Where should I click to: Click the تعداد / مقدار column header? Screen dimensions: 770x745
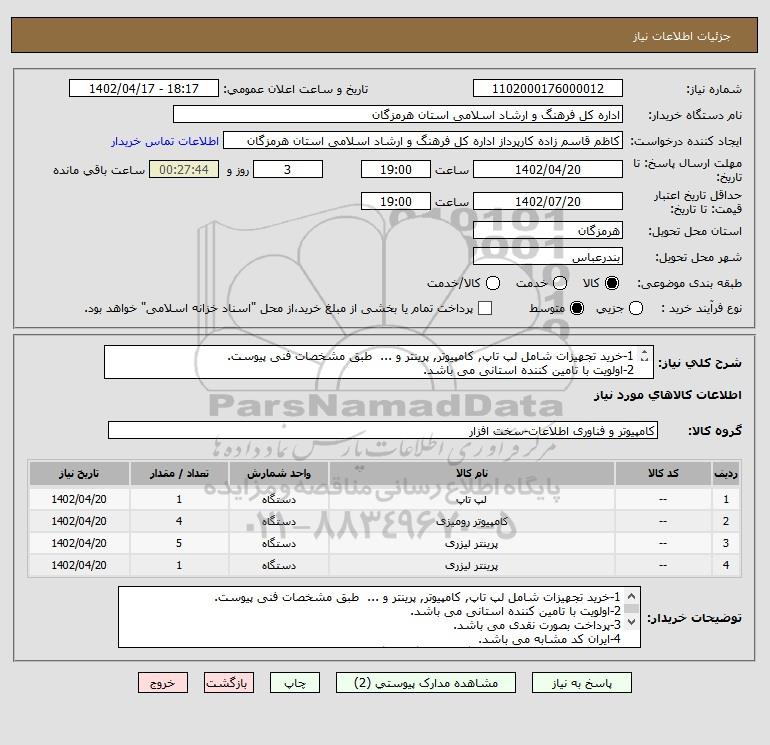coord(179,473)
